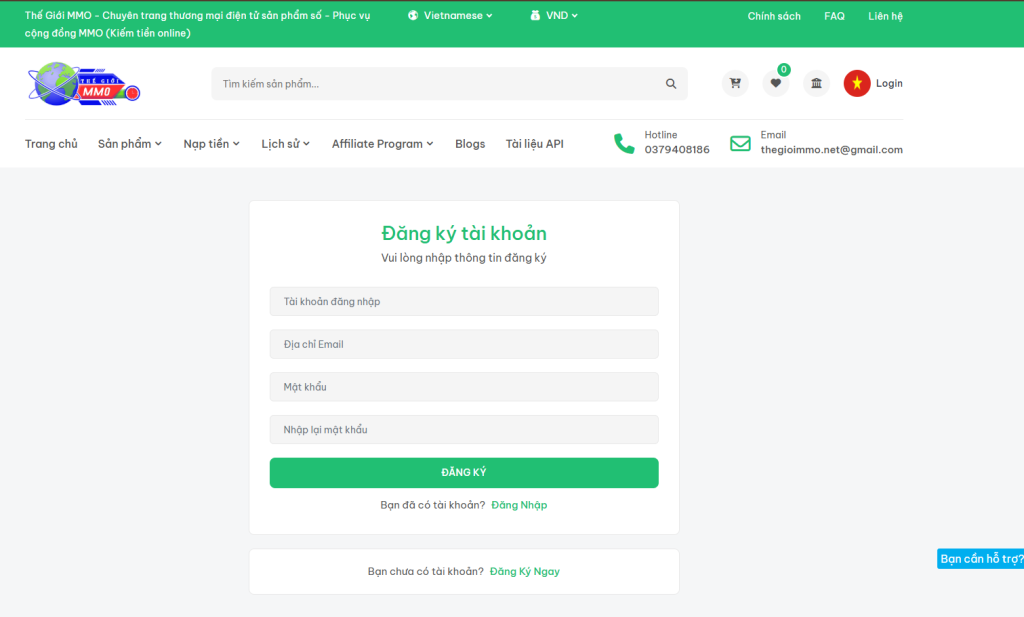Click the shopping cart icon
Viewport: 1024px width, 617px height.
coord(735,83)
